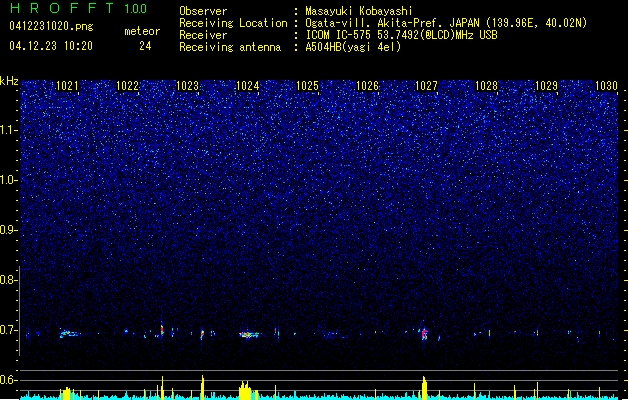The width and height of the screenshot is (629, 400).
Task: Click the 1030 time marker
Action: pyautogui.click(x=606, y=86)
